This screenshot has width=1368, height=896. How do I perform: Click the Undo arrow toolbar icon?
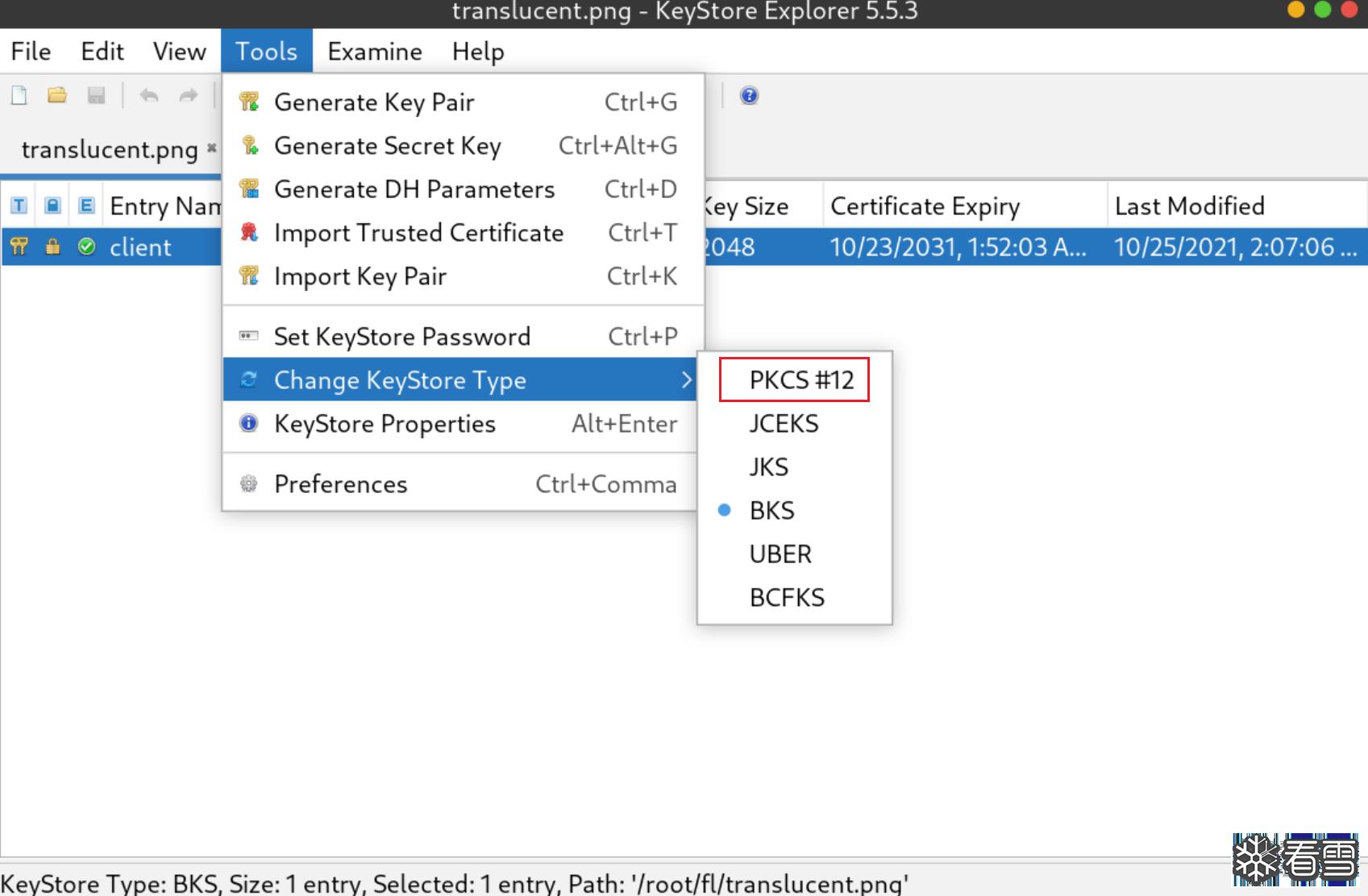click(149, 96)
